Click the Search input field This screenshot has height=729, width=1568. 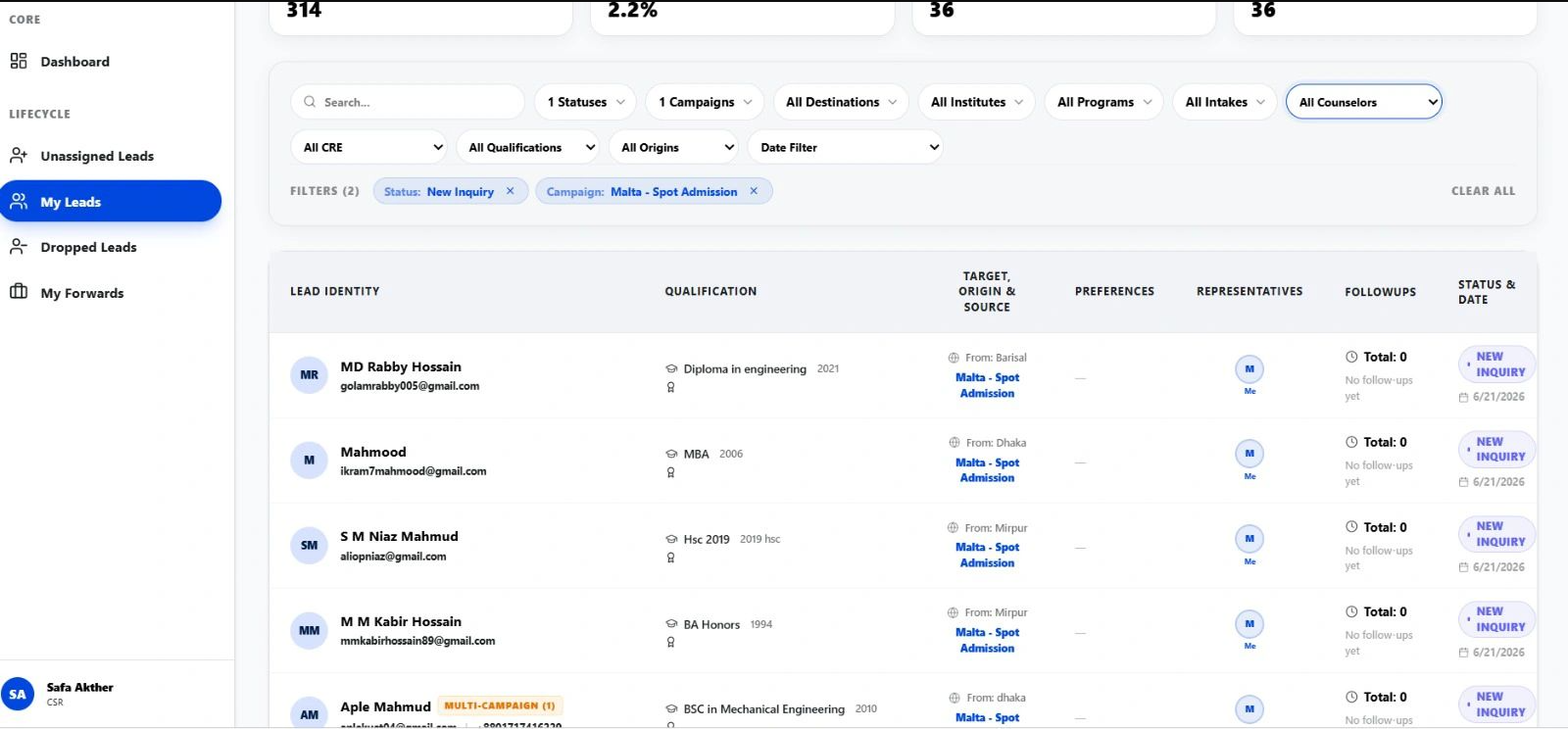point(408,102)
